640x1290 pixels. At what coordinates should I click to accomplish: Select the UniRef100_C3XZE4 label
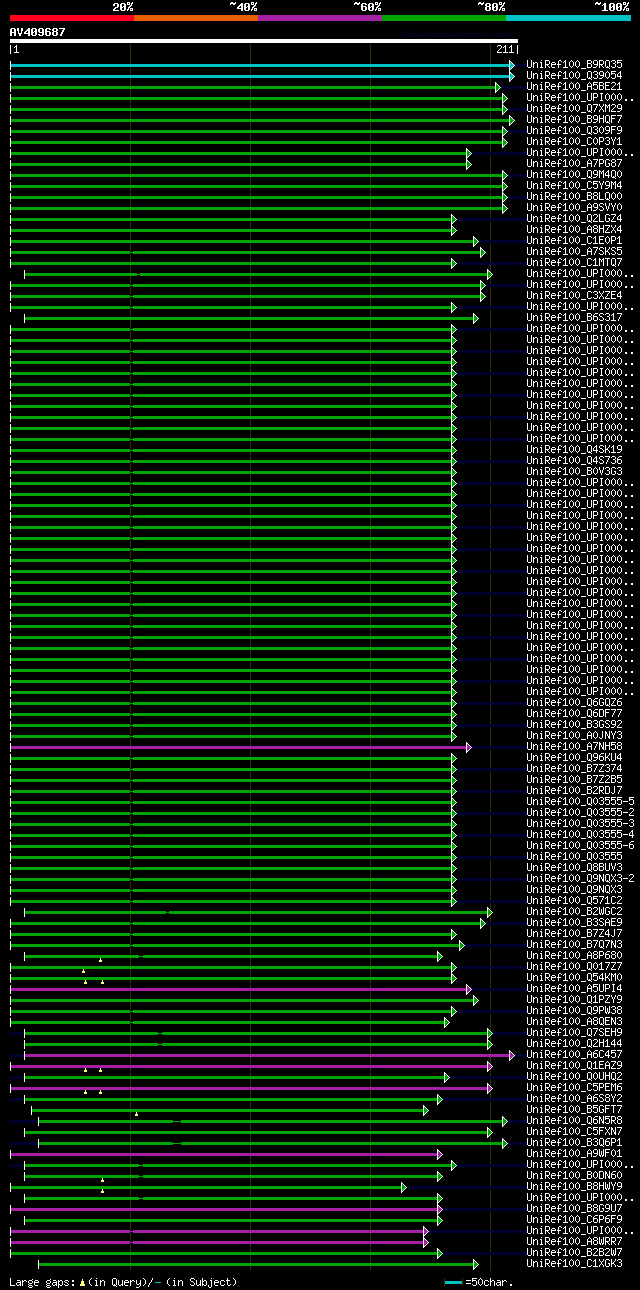point(574,295)
